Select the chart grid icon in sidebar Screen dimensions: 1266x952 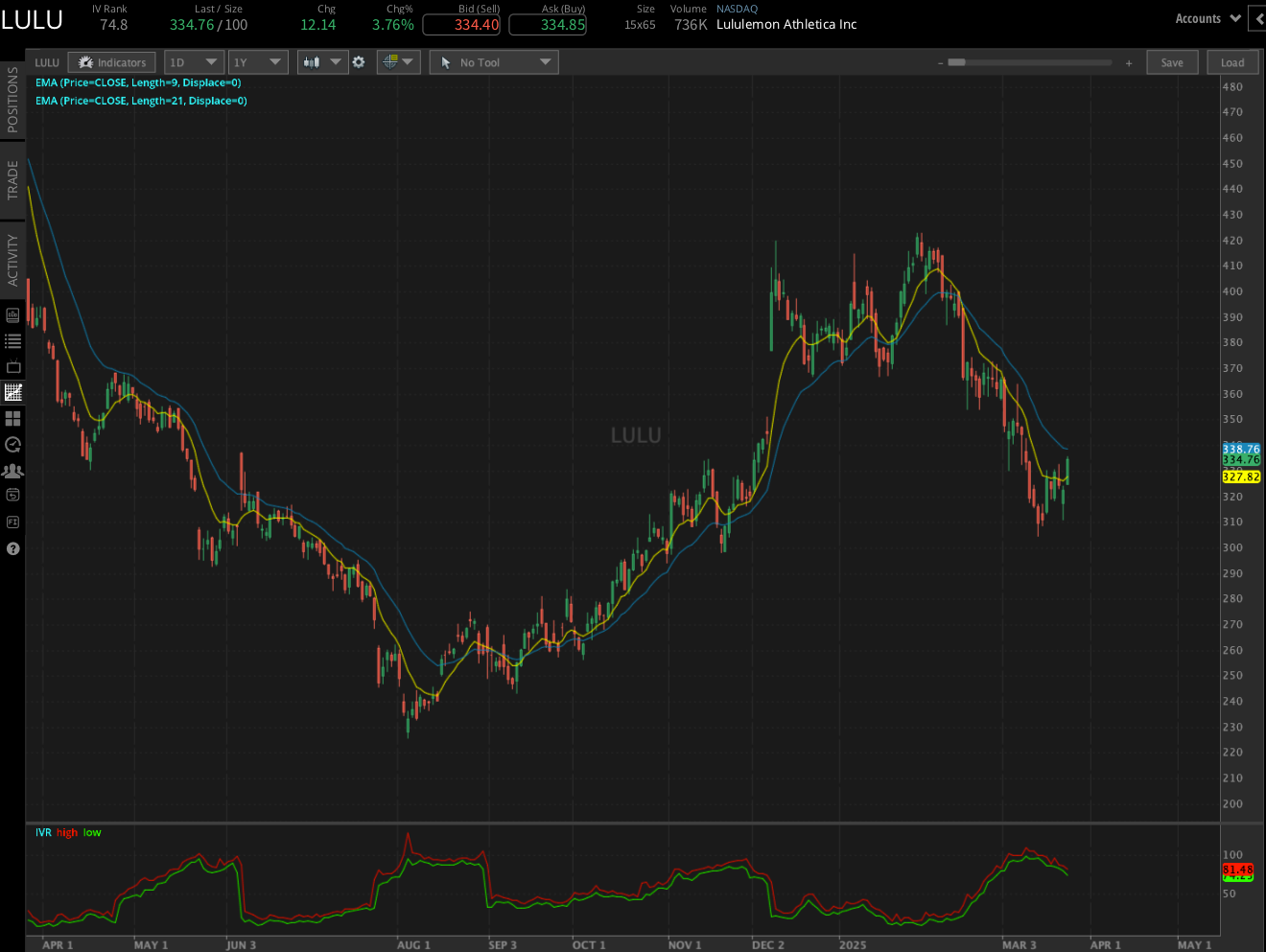12,393
